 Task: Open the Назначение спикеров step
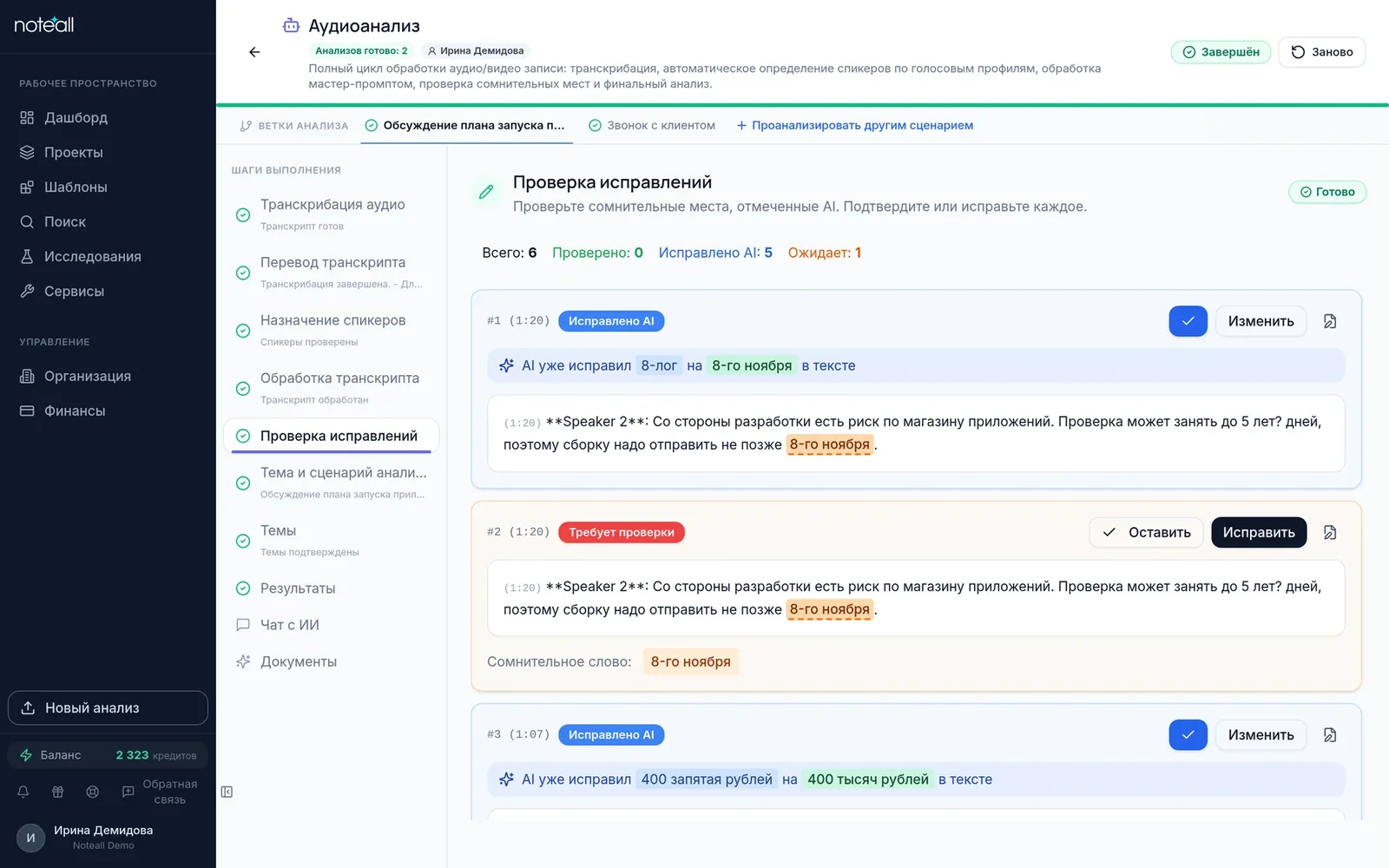332,330
